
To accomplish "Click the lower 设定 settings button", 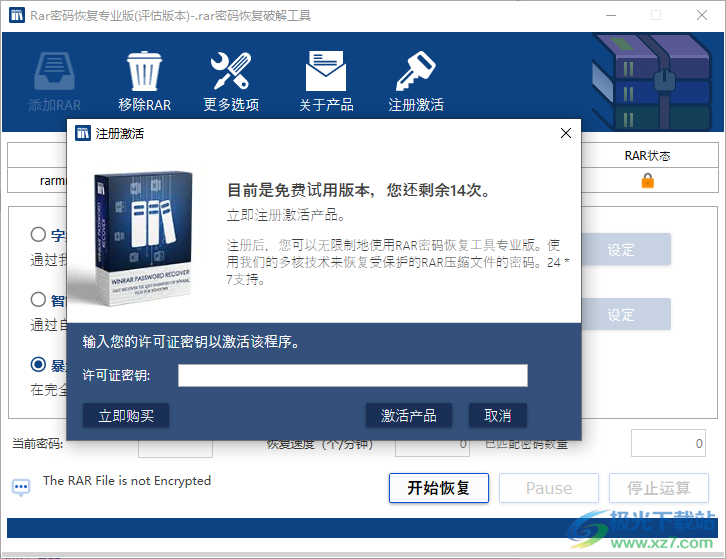I will pos(626,314).
